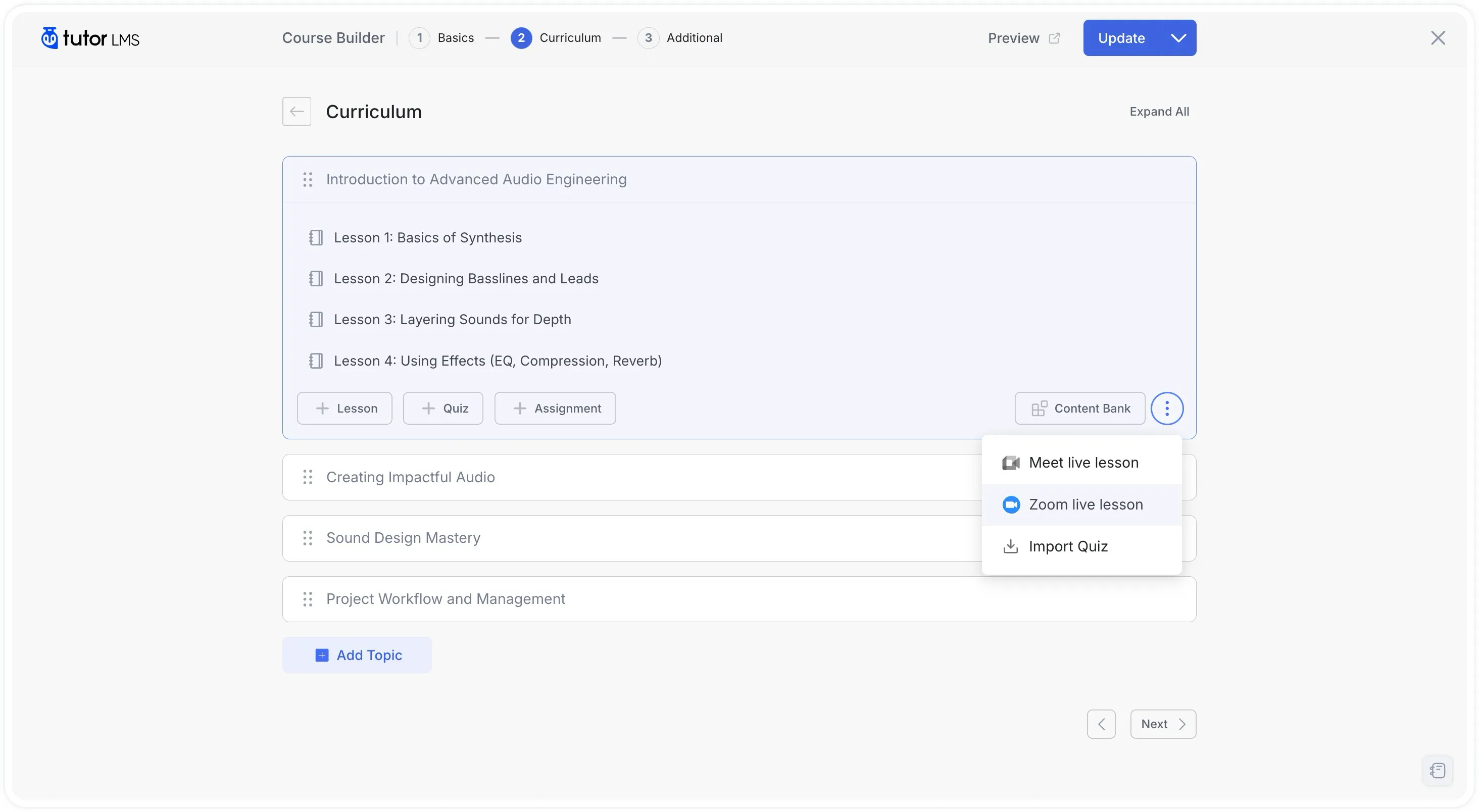Choose Zoom live lesson from the menu

1081,504
